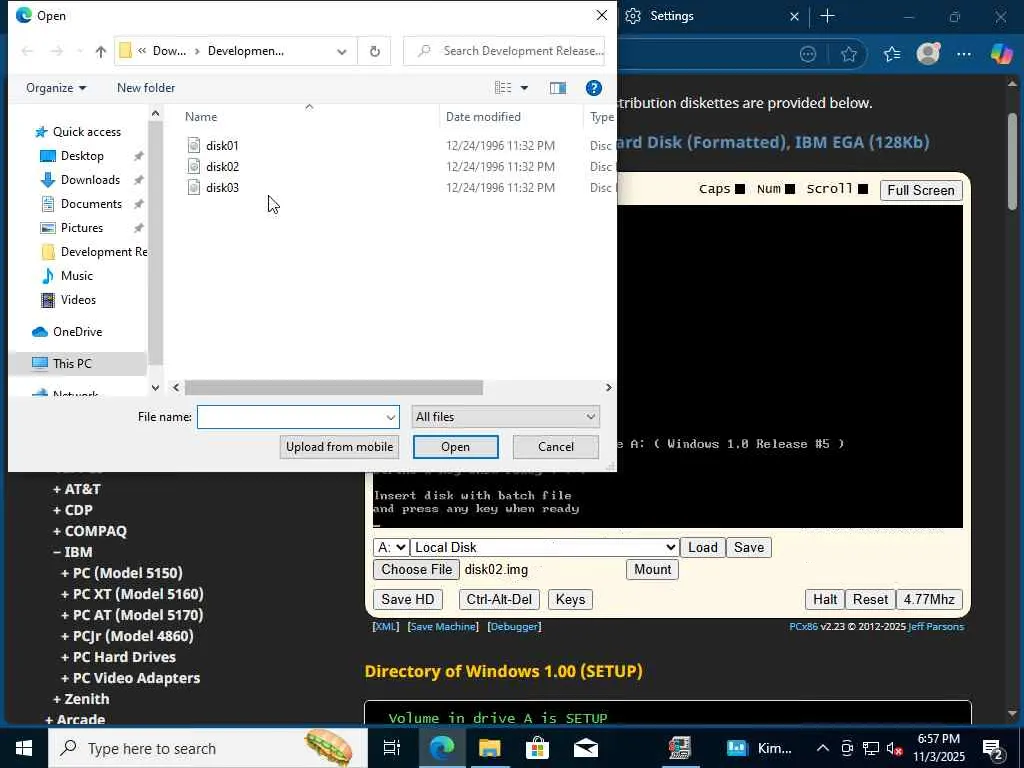Click Full Screen button on emulator
Screen dimensions: 1024x768
(921, 190)
